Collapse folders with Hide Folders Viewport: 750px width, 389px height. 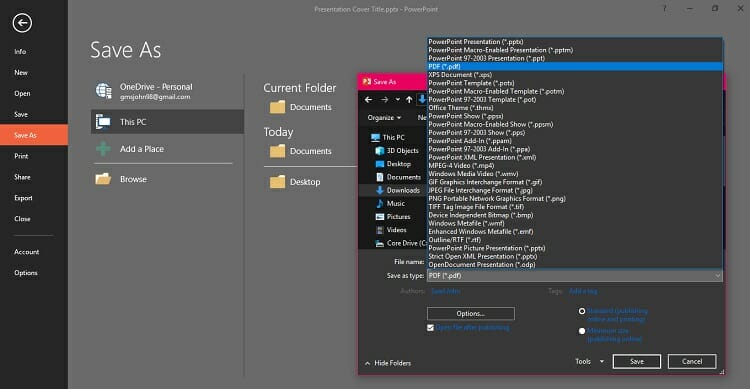coord(388,363)
